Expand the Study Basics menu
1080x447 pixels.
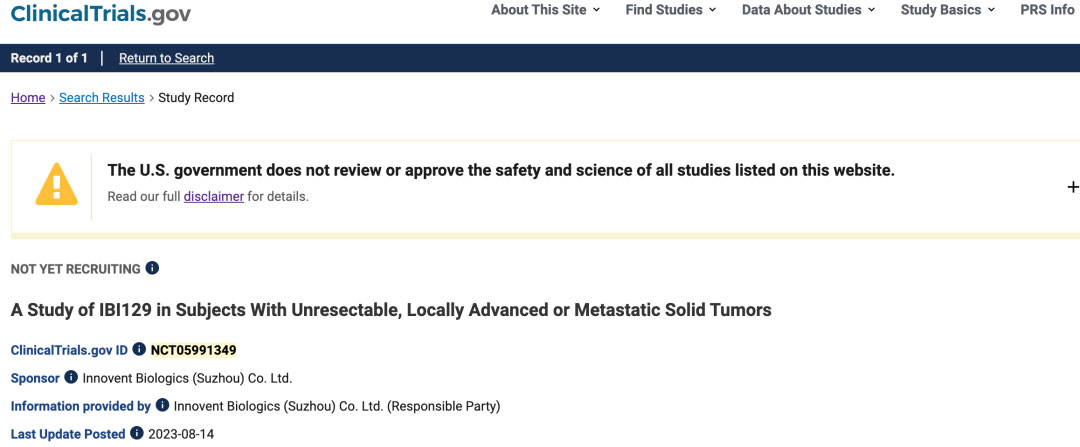click(947, 10)
